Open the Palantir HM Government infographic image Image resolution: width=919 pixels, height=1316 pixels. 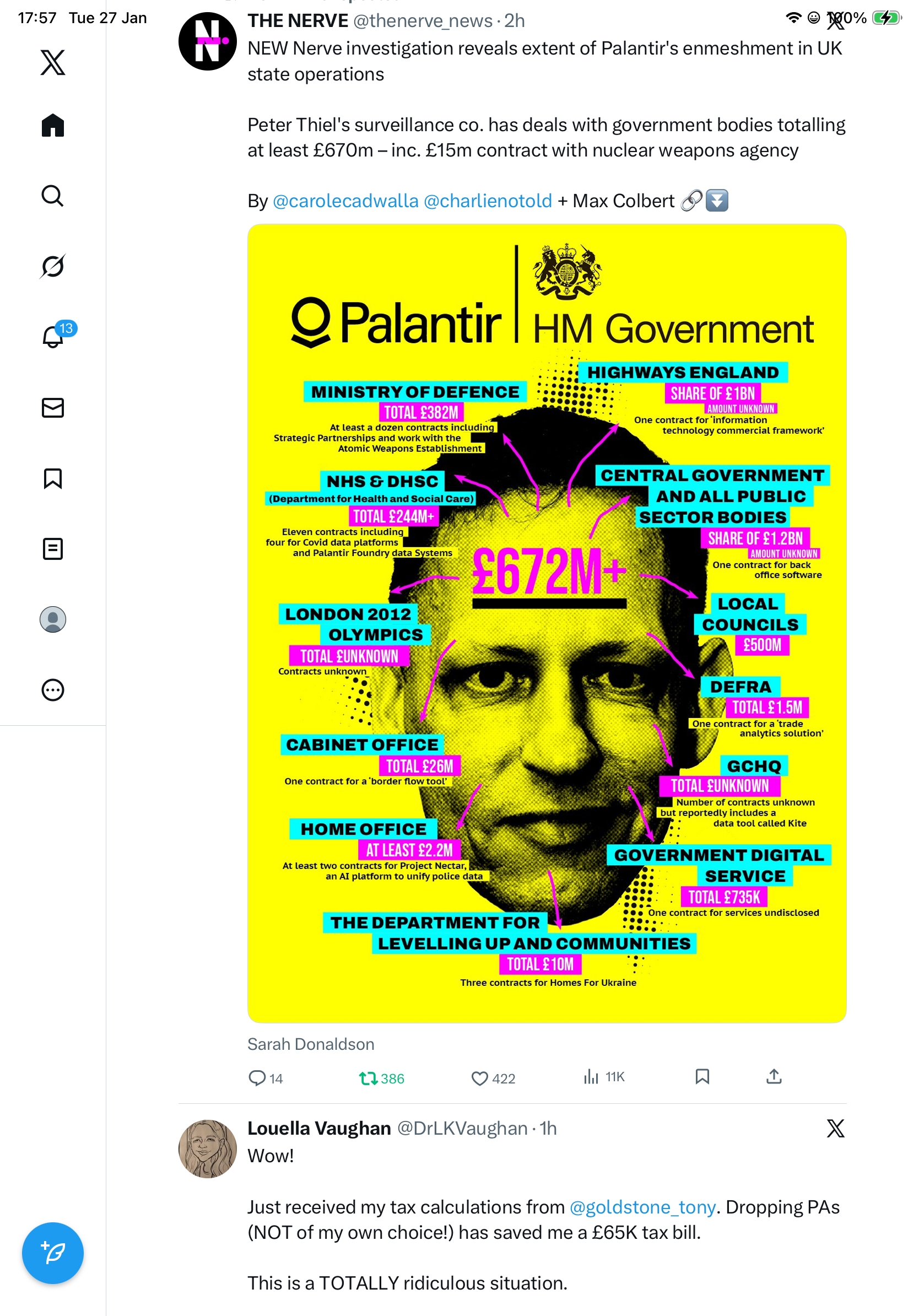[x=547, y=623]
